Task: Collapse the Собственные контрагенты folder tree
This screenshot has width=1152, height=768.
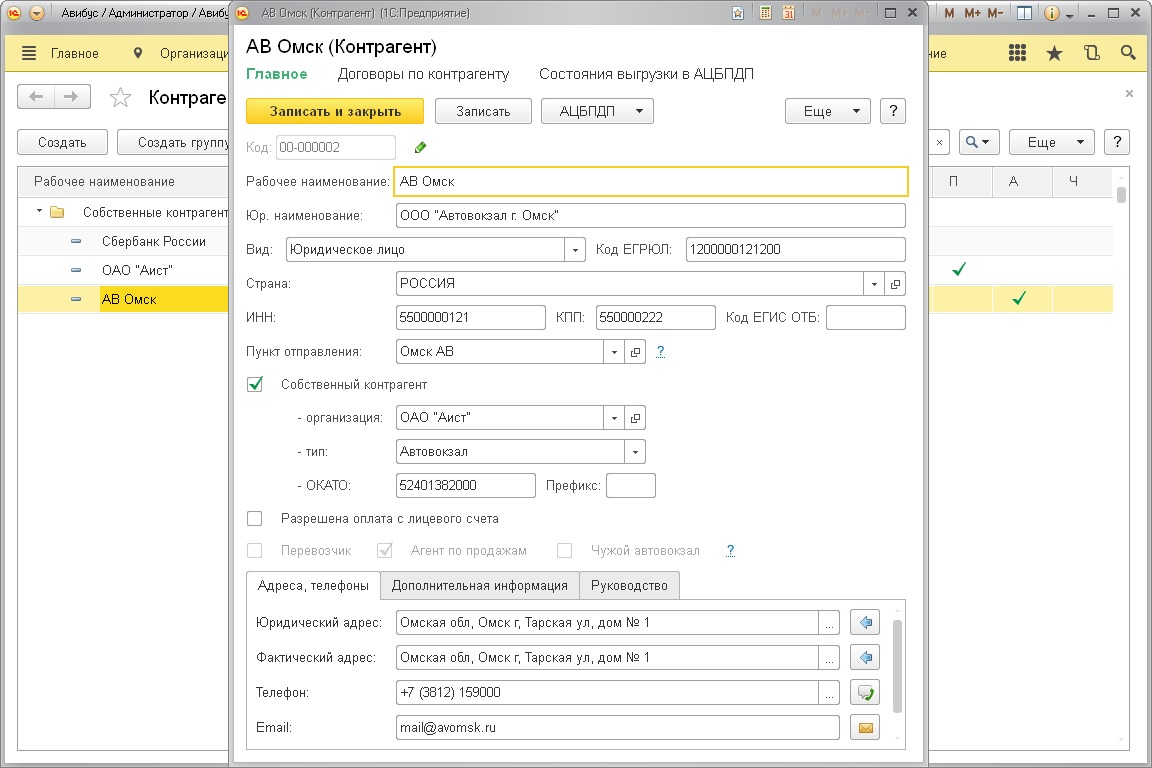Action: pyautogui.click(x=39, y=212)
